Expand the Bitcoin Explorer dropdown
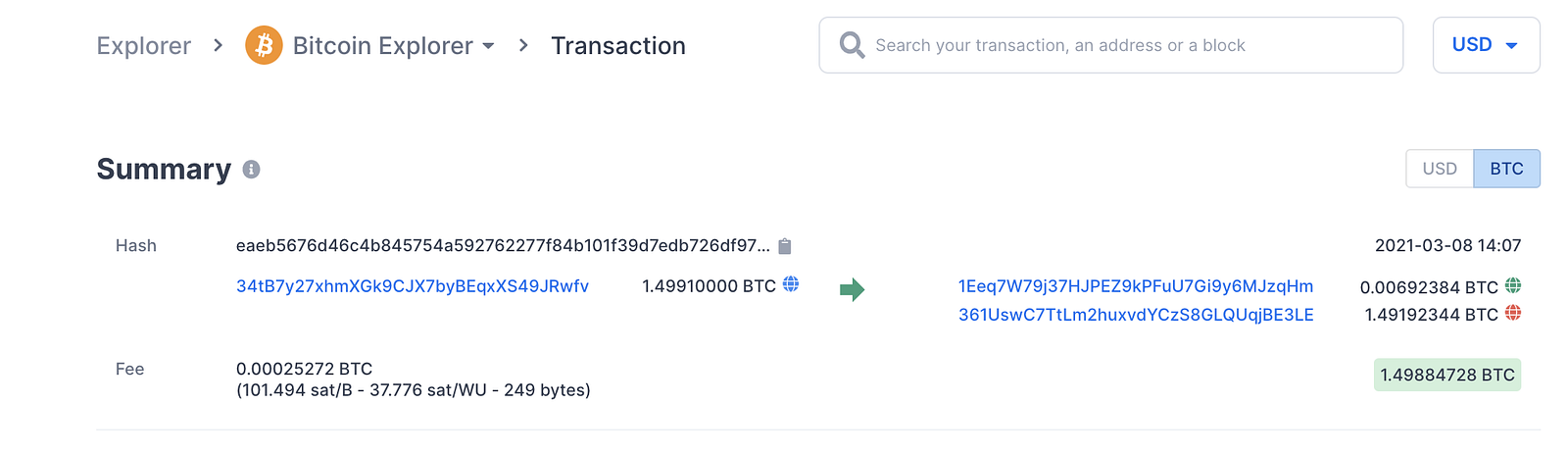The image size is (1568, 453). pos(489,46)
